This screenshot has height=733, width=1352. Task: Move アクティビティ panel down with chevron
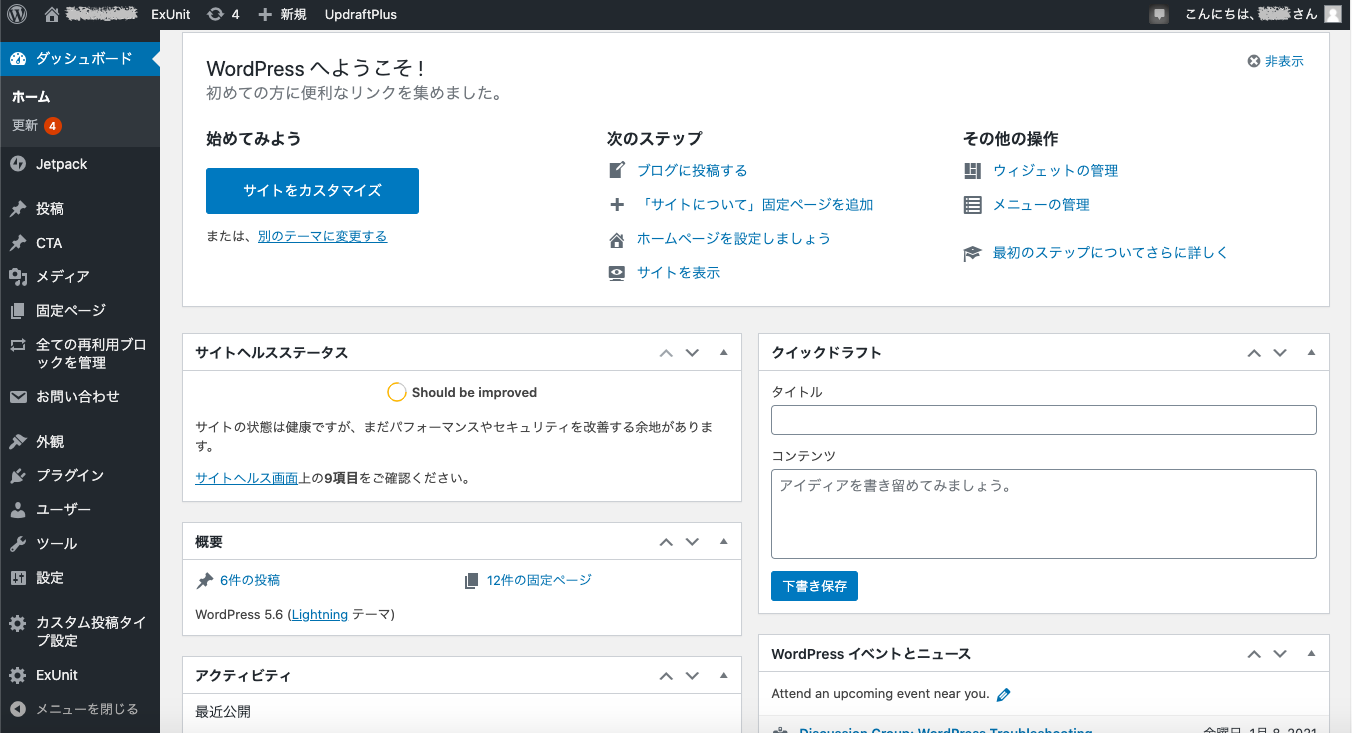tap(692, 676)
